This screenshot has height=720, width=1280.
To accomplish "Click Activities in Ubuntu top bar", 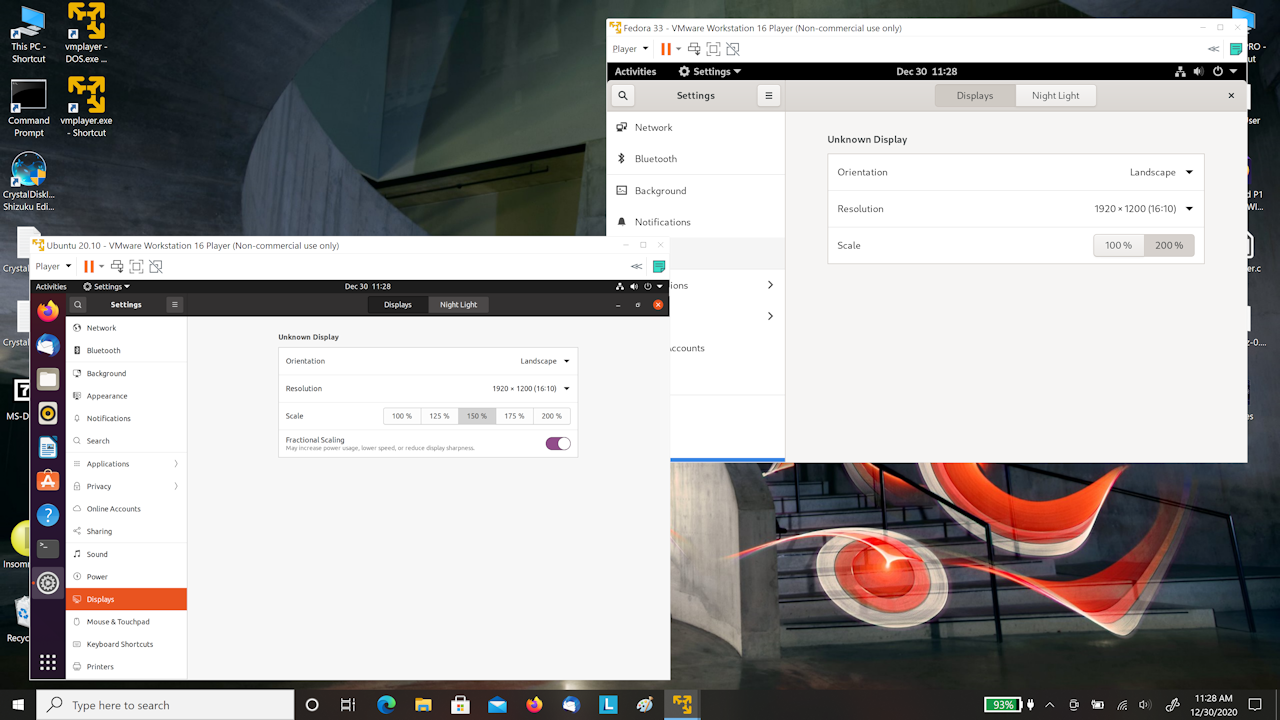I will click(x=51, y=286).
